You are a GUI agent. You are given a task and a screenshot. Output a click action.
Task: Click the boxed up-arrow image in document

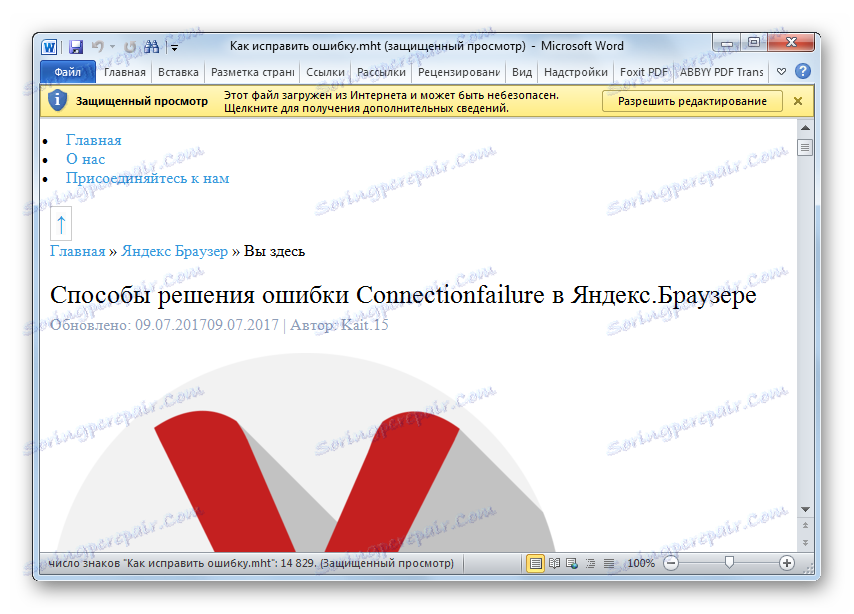61,223
